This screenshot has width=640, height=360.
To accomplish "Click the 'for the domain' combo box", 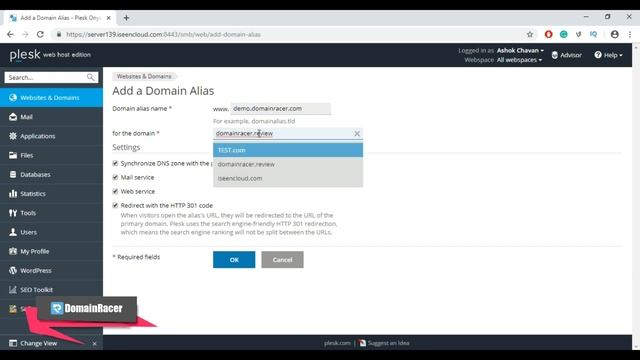I will (x=288, y=133).
